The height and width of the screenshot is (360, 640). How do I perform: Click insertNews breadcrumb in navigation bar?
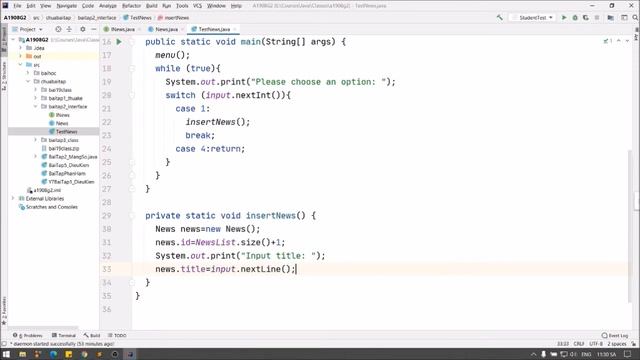173,18
